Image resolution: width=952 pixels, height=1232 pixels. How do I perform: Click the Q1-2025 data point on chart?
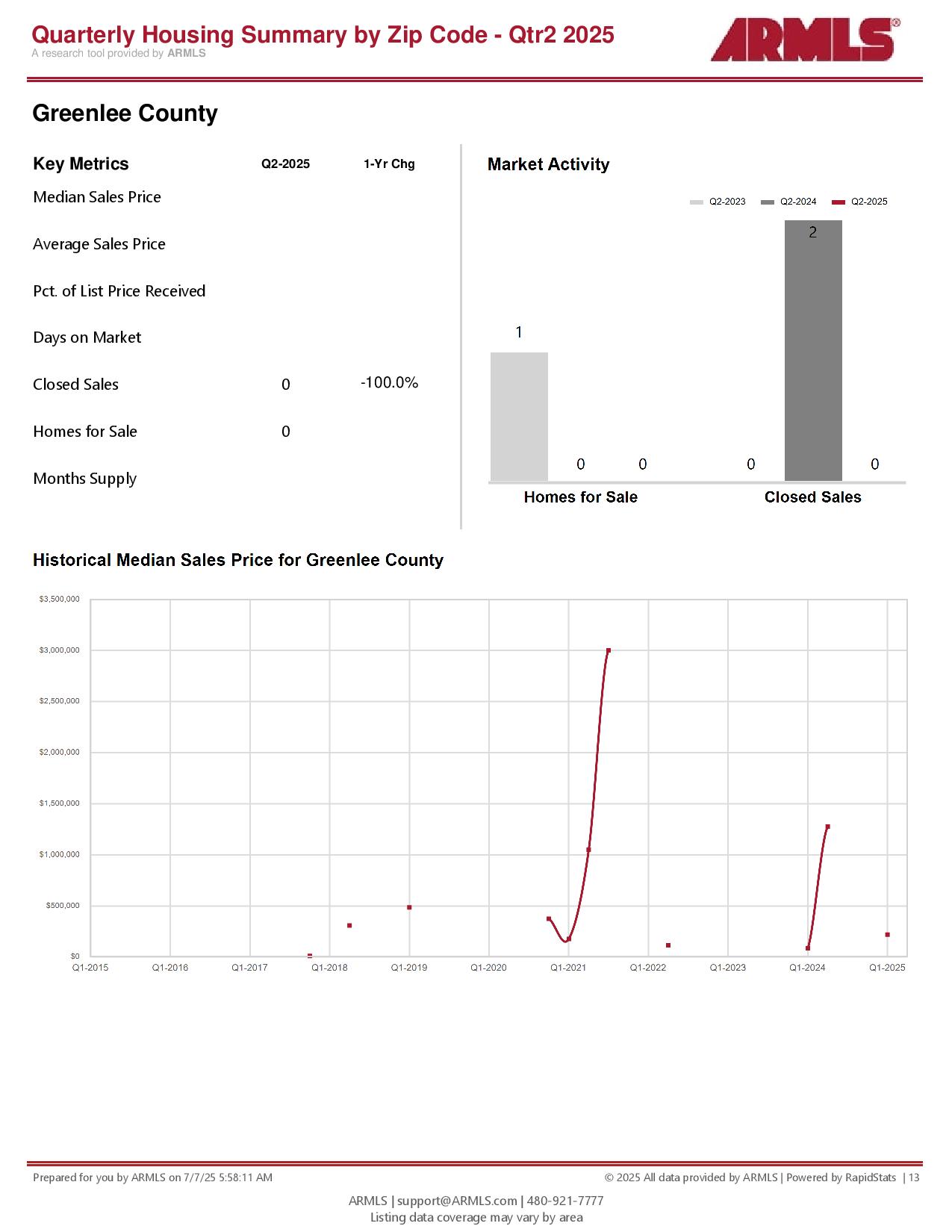887,935
